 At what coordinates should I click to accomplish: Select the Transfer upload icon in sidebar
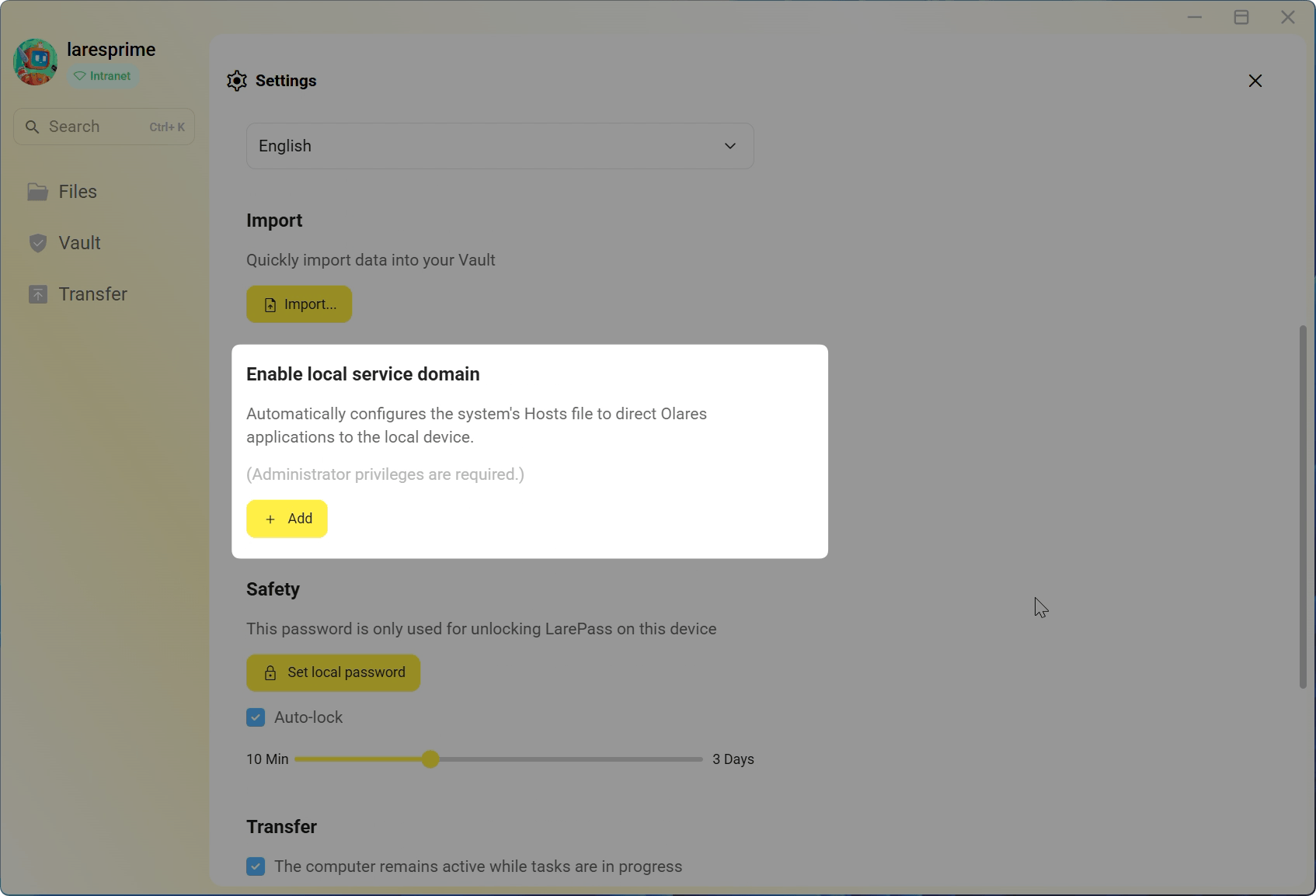pyautogui.click(x=38, y=294)
